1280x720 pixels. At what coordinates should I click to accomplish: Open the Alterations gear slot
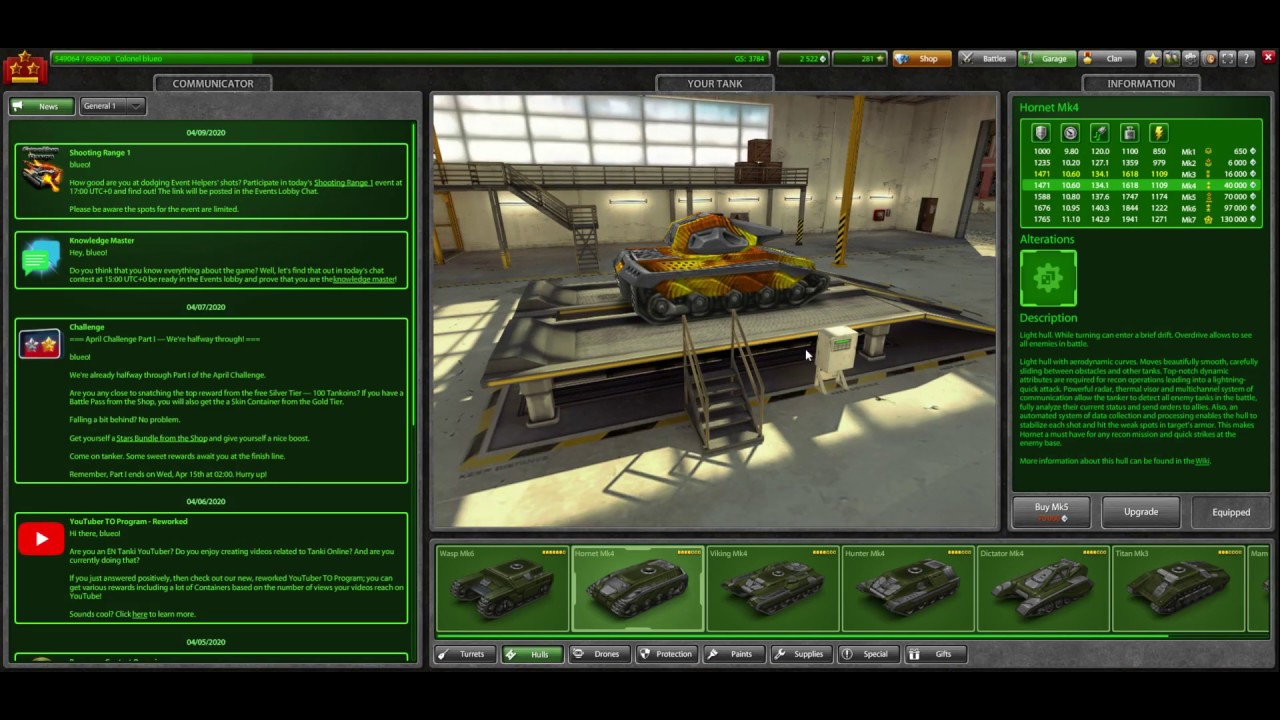pos(1048,278)
